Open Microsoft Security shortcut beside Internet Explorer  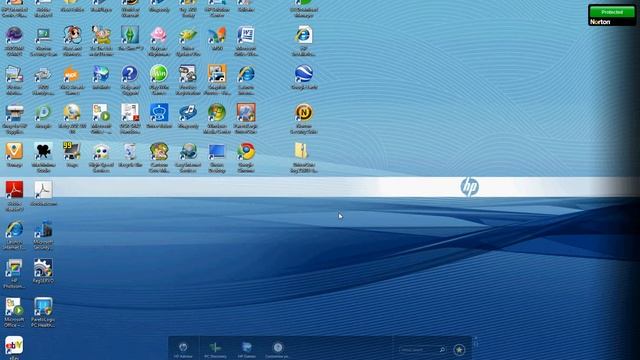pos(43,229)
